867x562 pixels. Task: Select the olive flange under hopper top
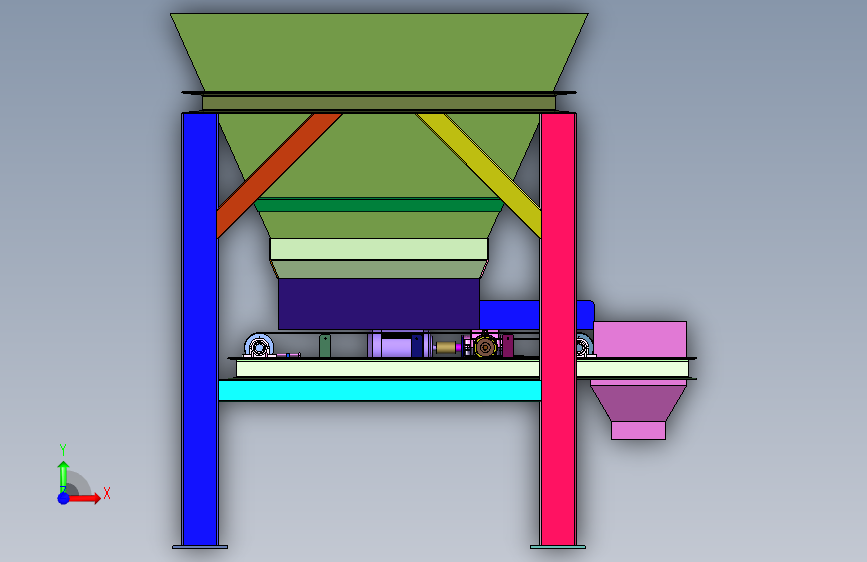pos(379,103)
